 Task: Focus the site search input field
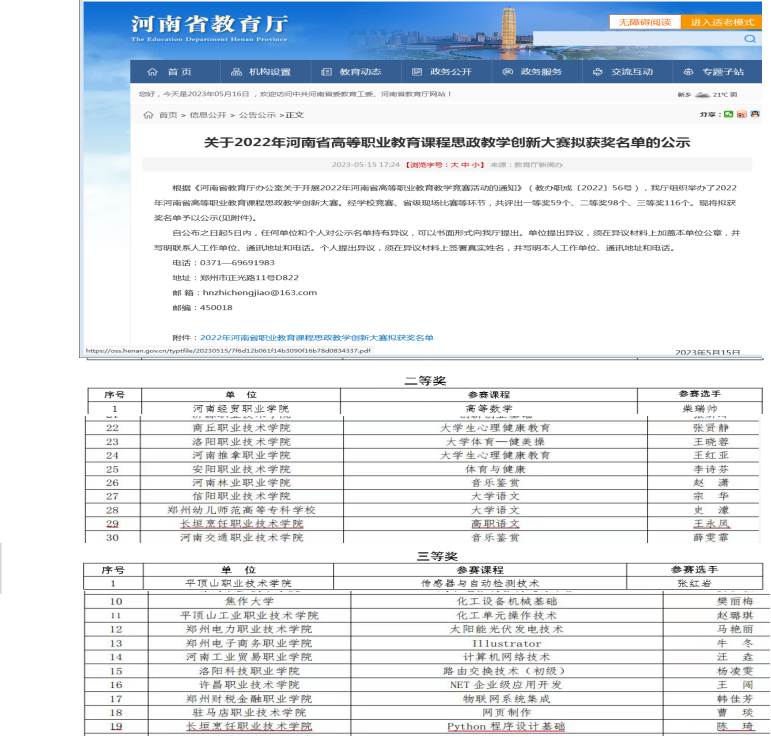pyautogui.click(x=637, y=38)
